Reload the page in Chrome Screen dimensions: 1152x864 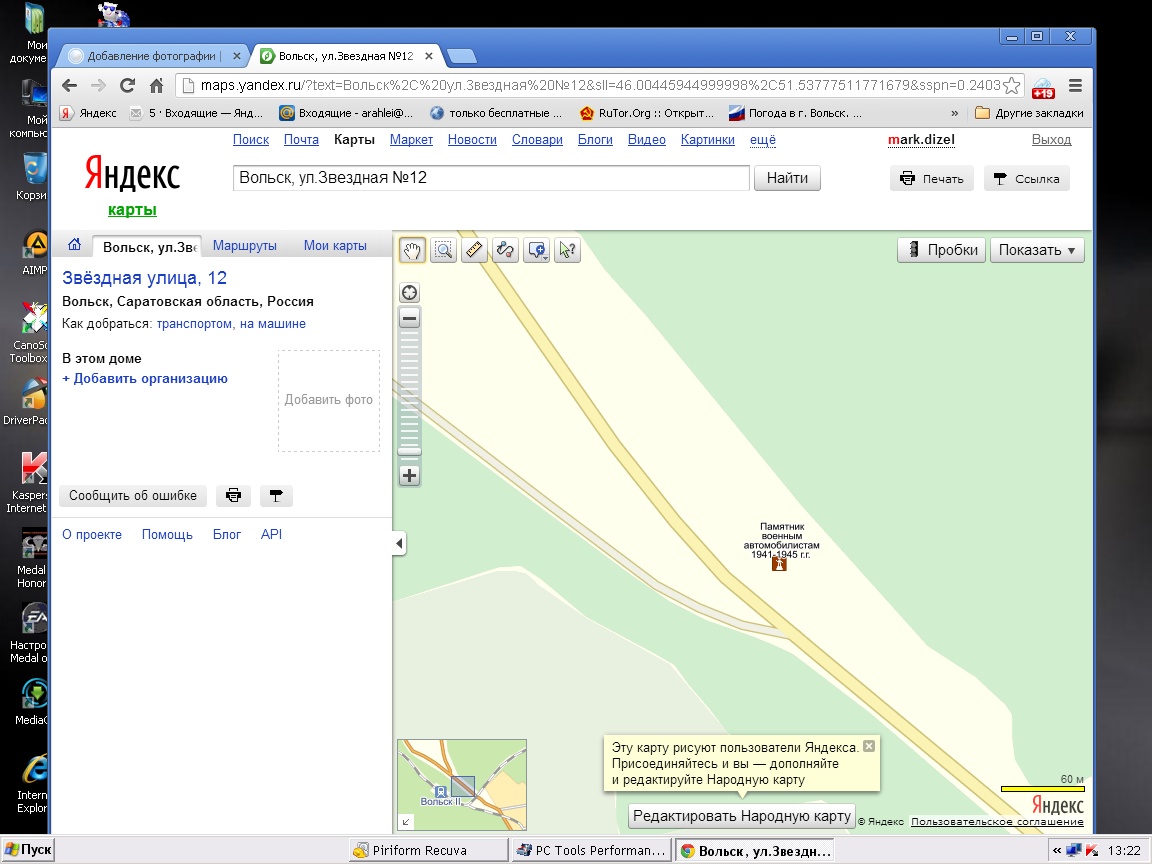click(127, 85)
